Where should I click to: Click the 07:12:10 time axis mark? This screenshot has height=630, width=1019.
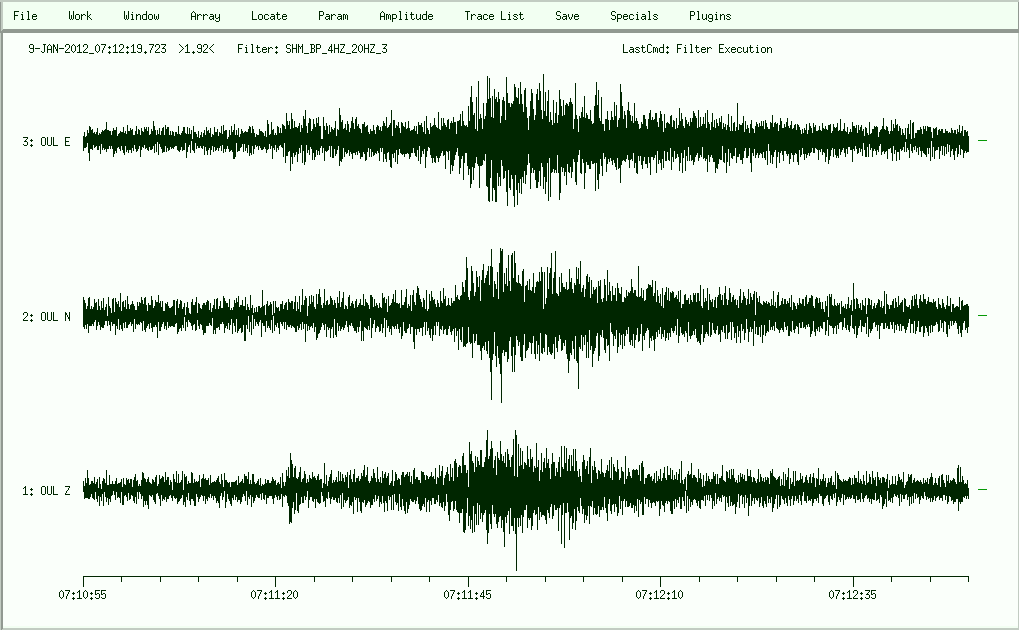tap(660, 594)
